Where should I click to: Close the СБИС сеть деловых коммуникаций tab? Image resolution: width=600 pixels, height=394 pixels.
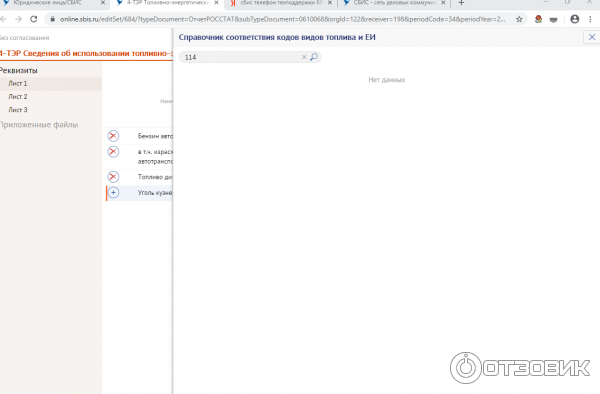point(443,3)
